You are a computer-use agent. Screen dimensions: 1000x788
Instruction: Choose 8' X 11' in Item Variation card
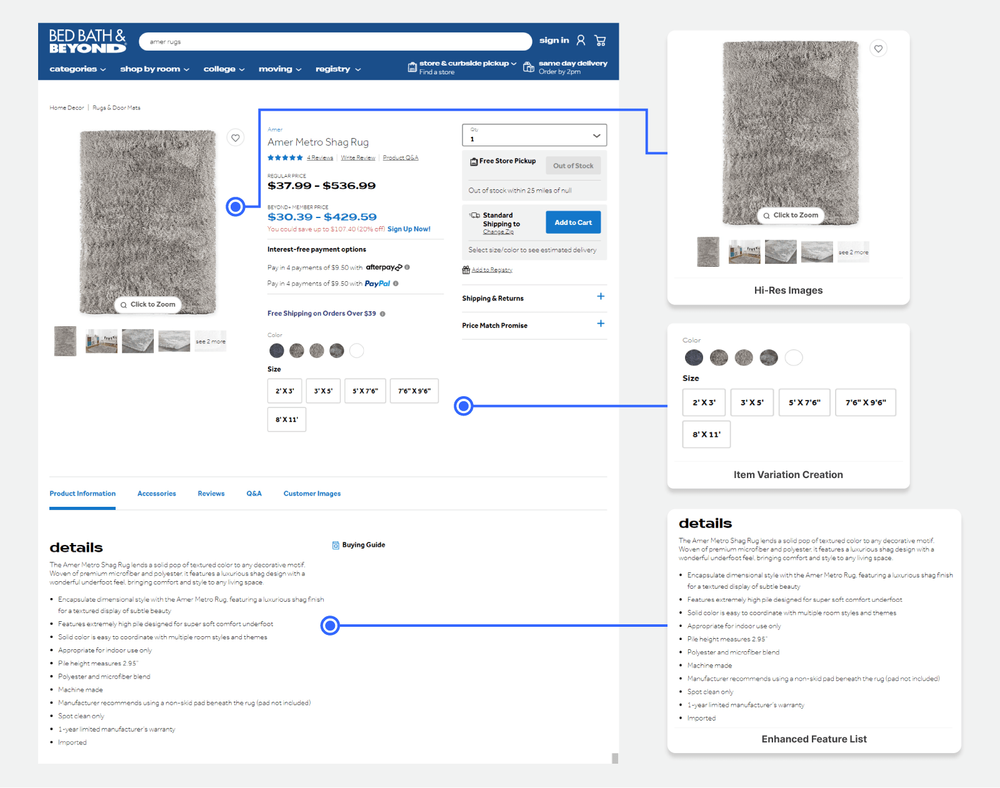pos(707,434)
